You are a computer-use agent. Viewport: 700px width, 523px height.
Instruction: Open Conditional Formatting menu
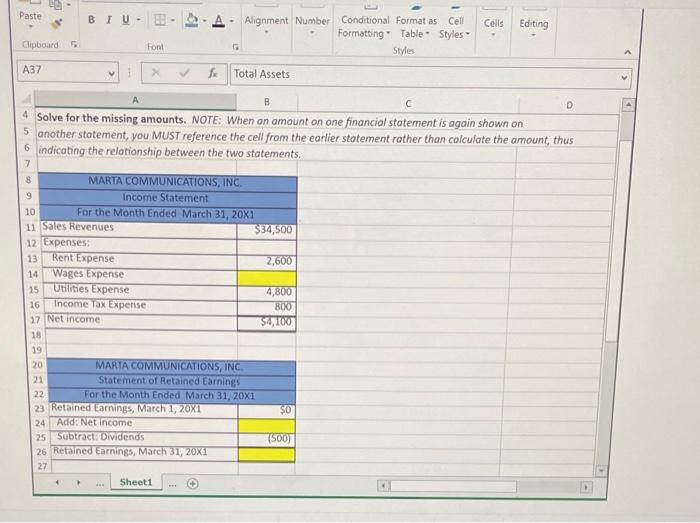(364, 27)
